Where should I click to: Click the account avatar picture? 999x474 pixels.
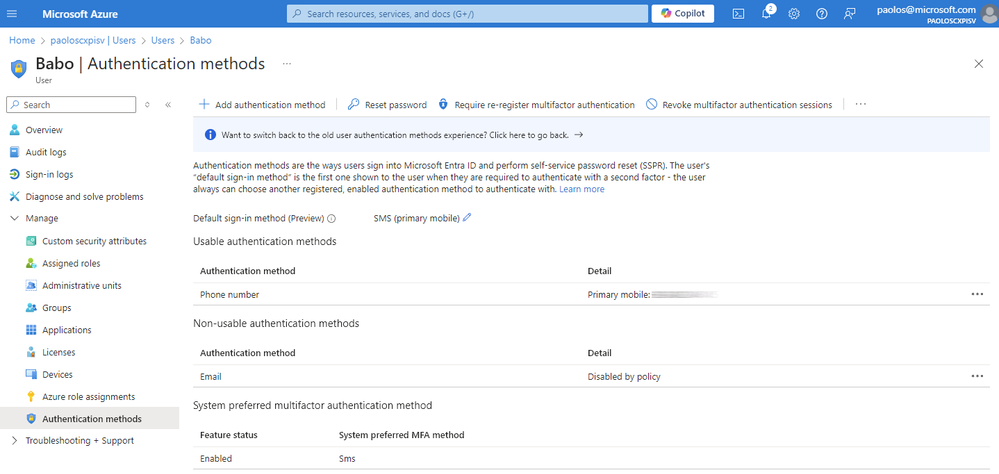point(990,13)
